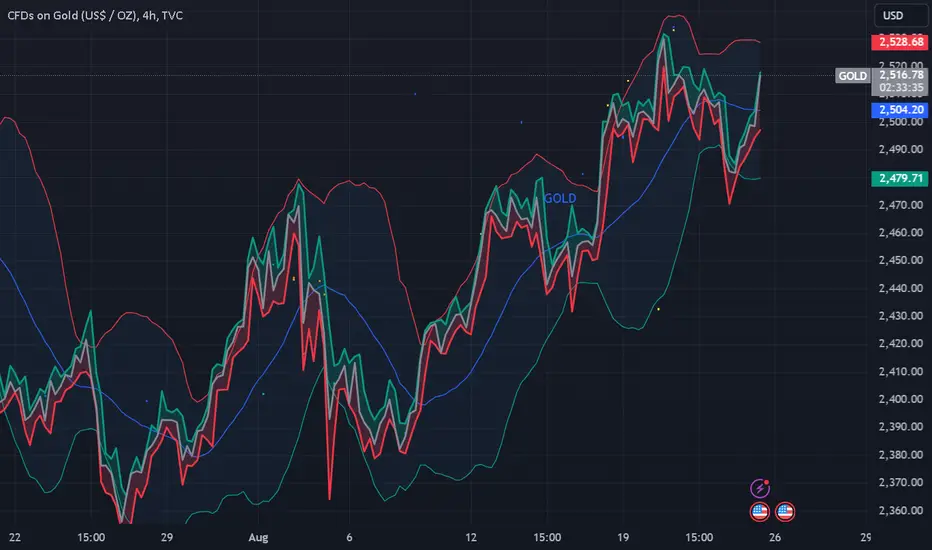The image size is (932, 550).
Task: Open the purple lightning latest-updates icon
Action: pos(760,488)
